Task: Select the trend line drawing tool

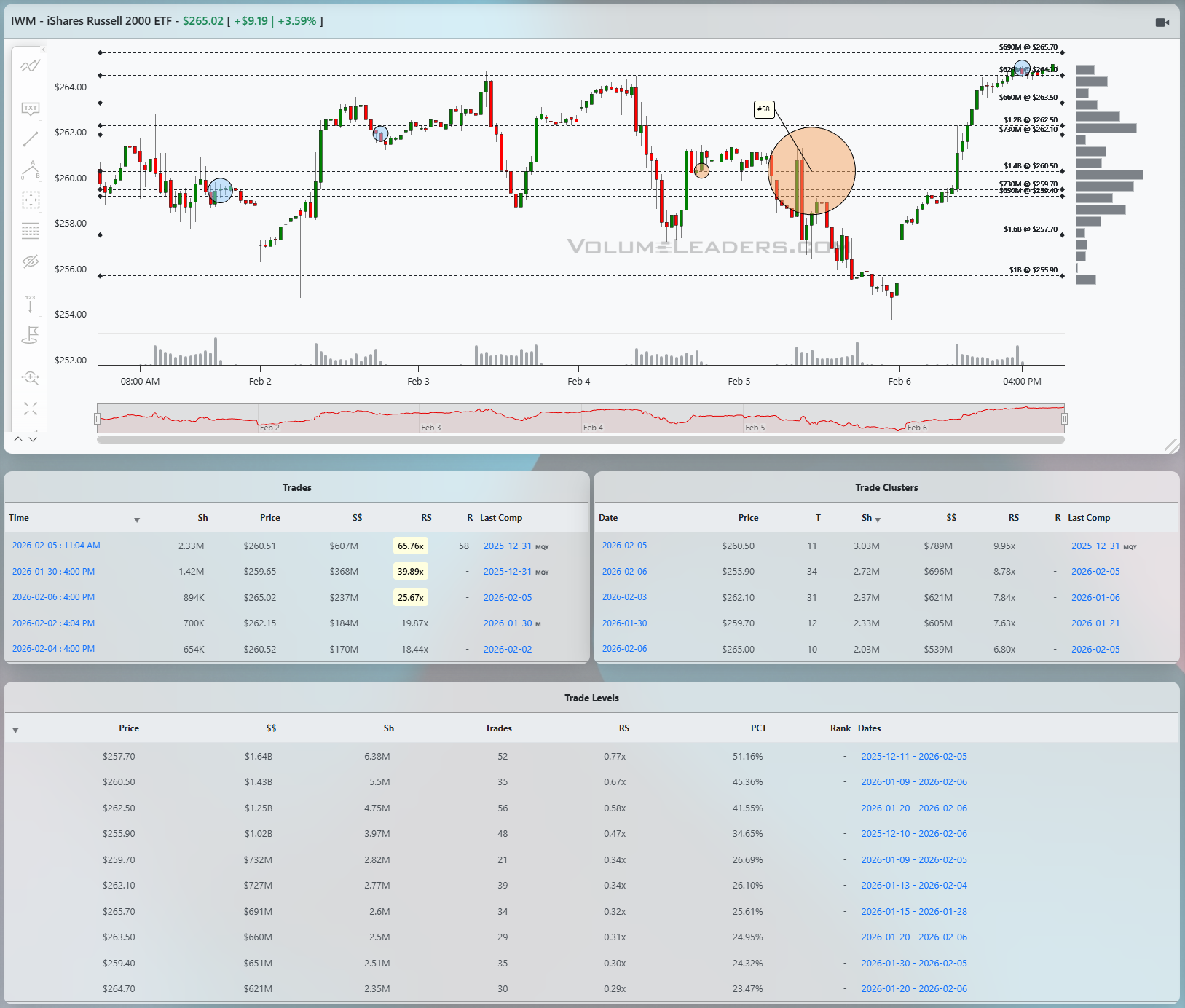Action: [30, 139]
